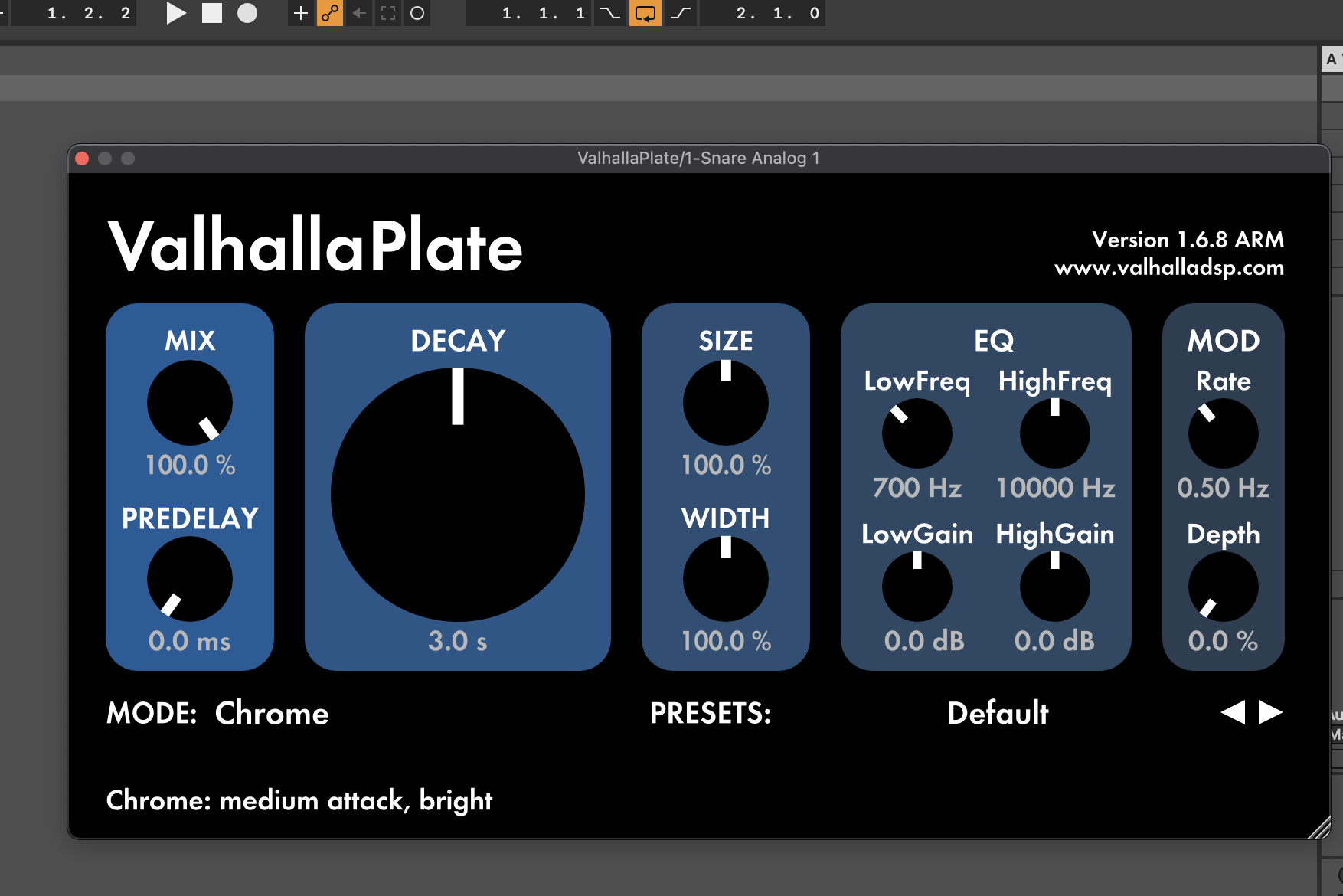Arm the Arrangement Record circle icon
This screenshot has height=896, width=1343.
[247, 13]
